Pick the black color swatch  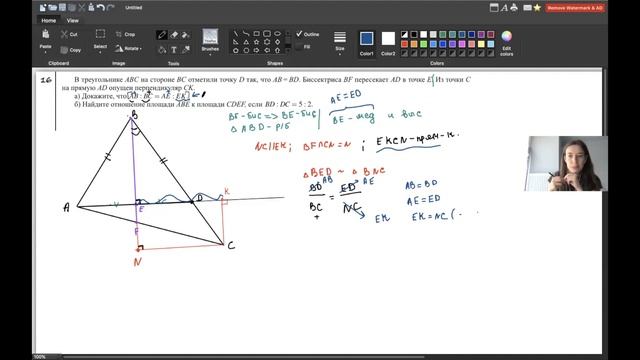(x=414, y=35)
